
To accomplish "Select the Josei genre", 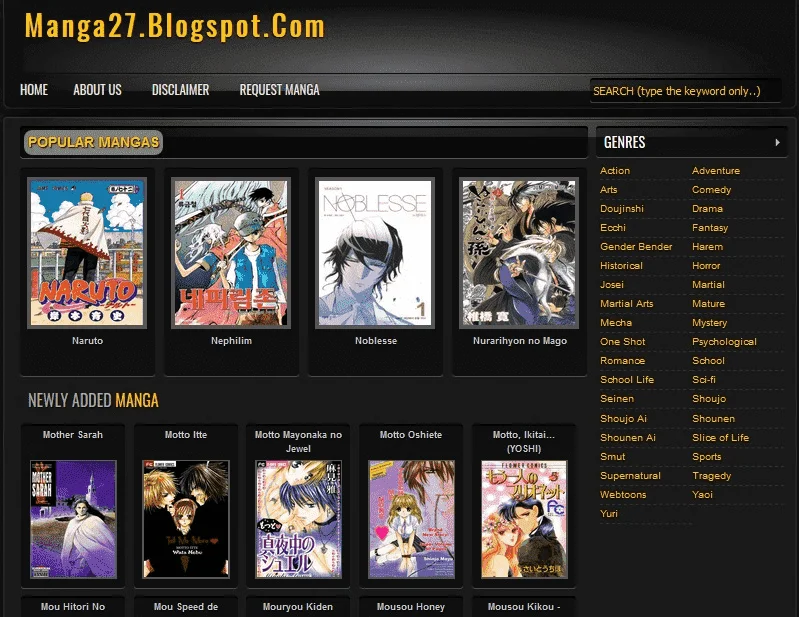I will (611, 285).
